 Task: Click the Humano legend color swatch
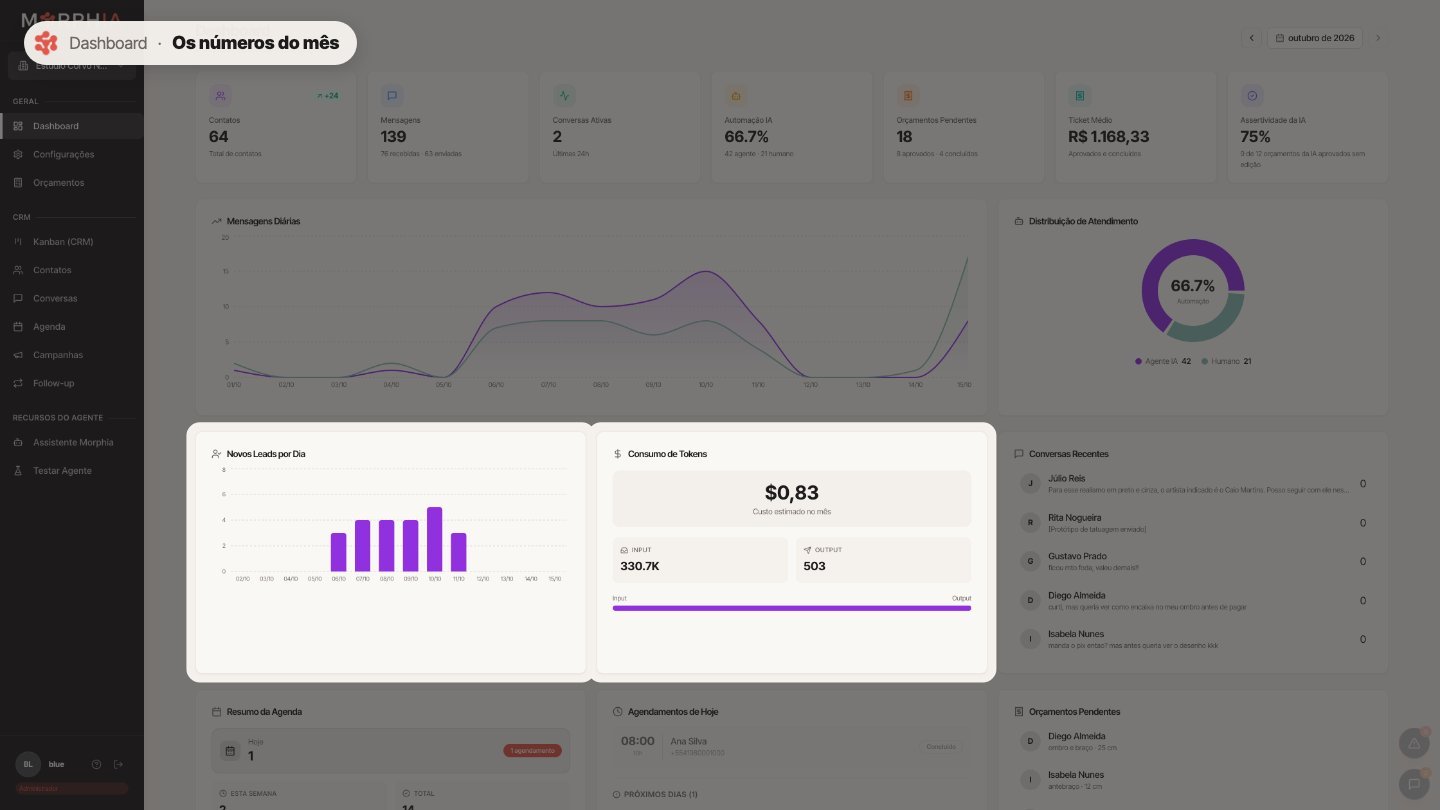[x=1205, y=361]
